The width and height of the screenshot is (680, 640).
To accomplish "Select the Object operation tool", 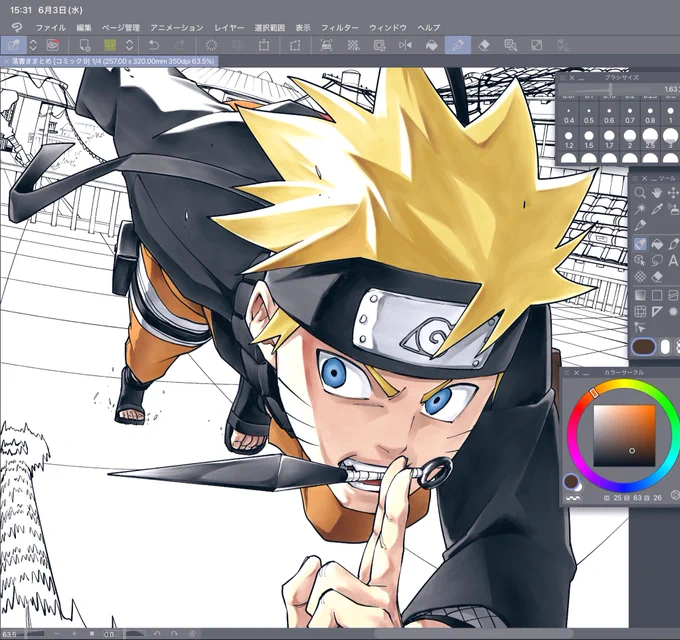I will (x=640, y=260).
